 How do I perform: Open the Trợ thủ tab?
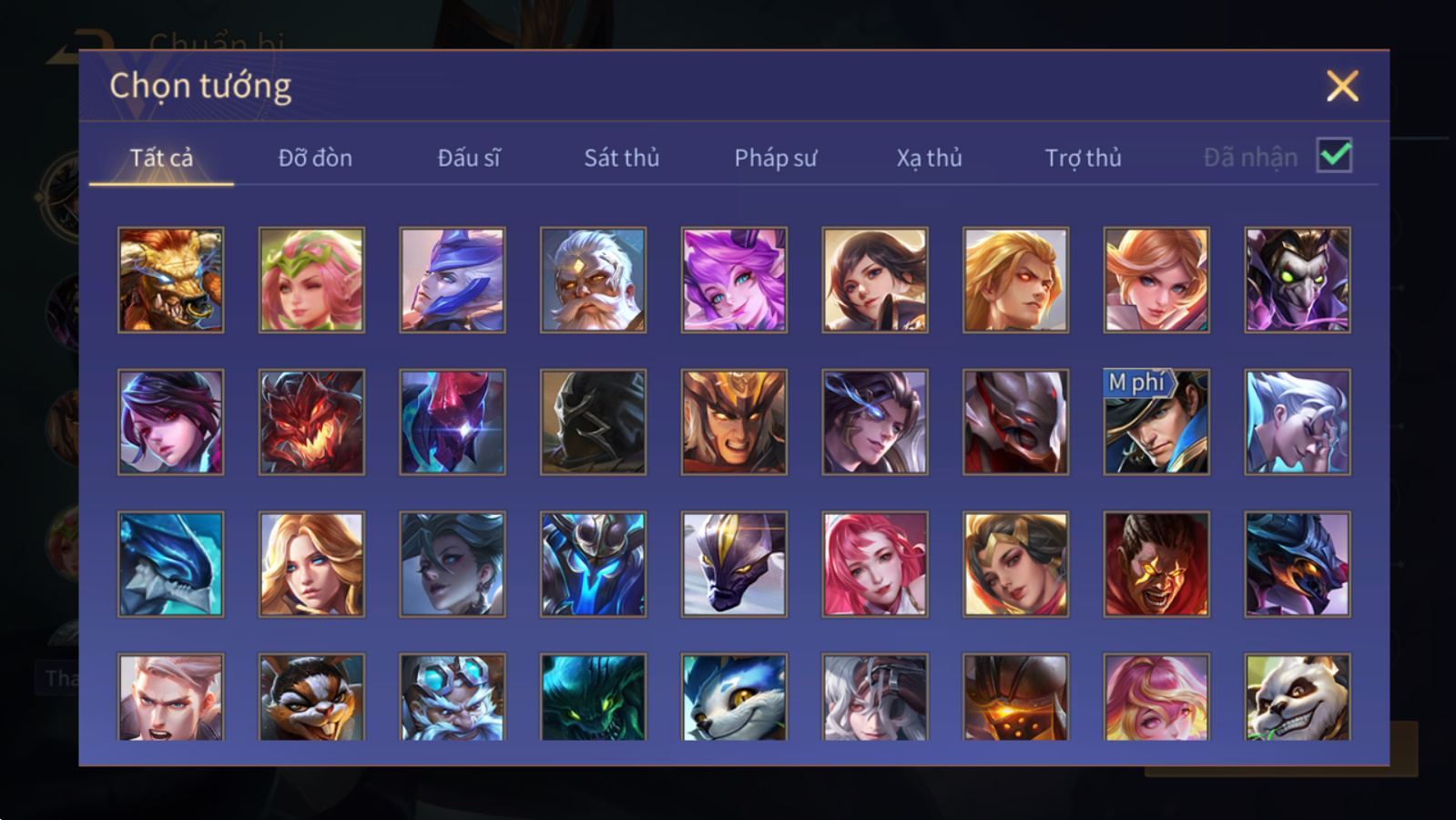click(1083, 158)
